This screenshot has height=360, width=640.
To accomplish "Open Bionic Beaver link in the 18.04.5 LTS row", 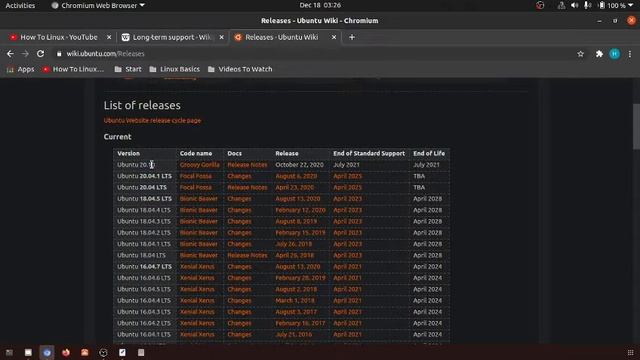I will click(199, 199).
